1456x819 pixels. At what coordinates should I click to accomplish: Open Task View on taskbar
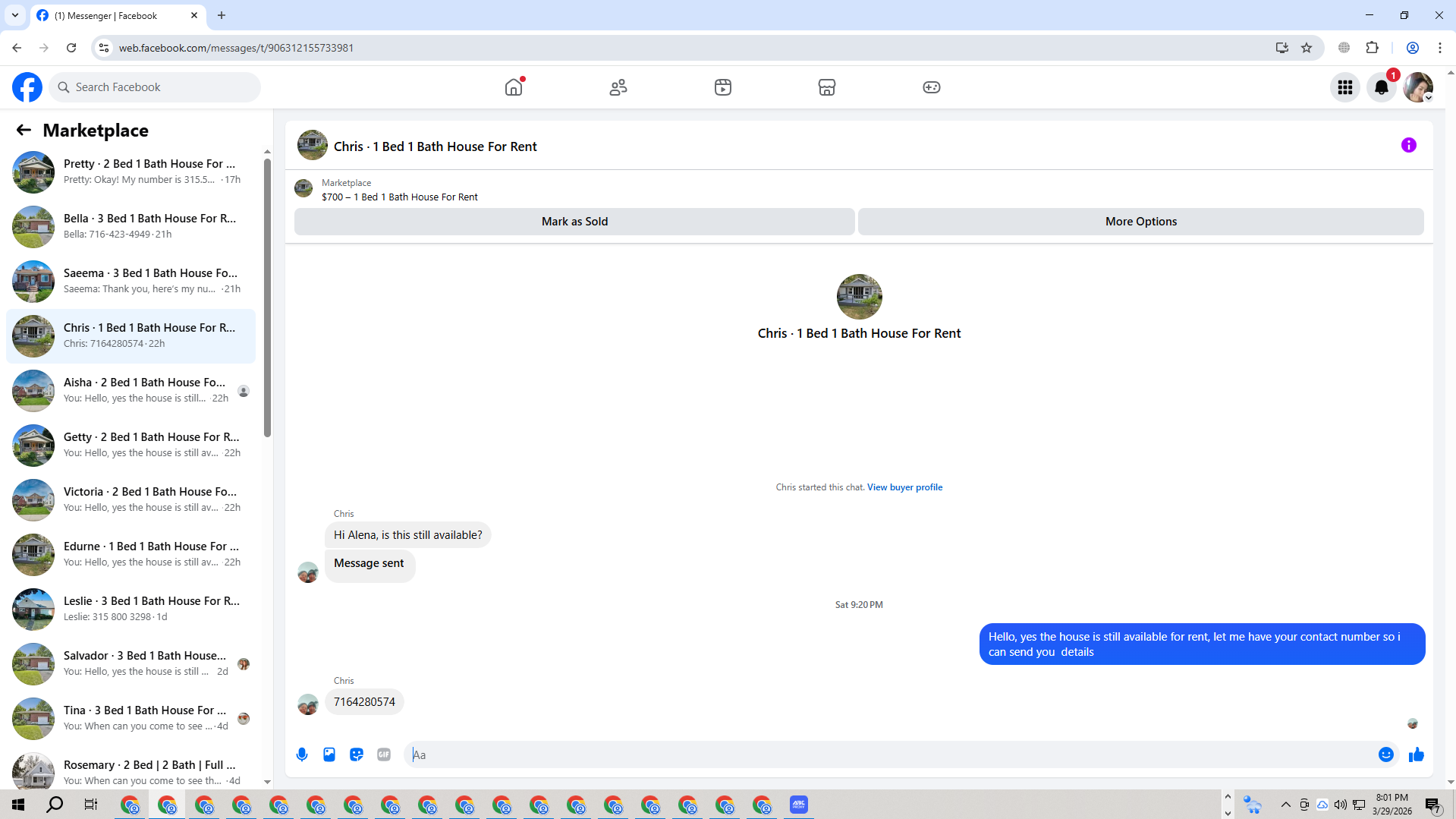pos(91,805)
